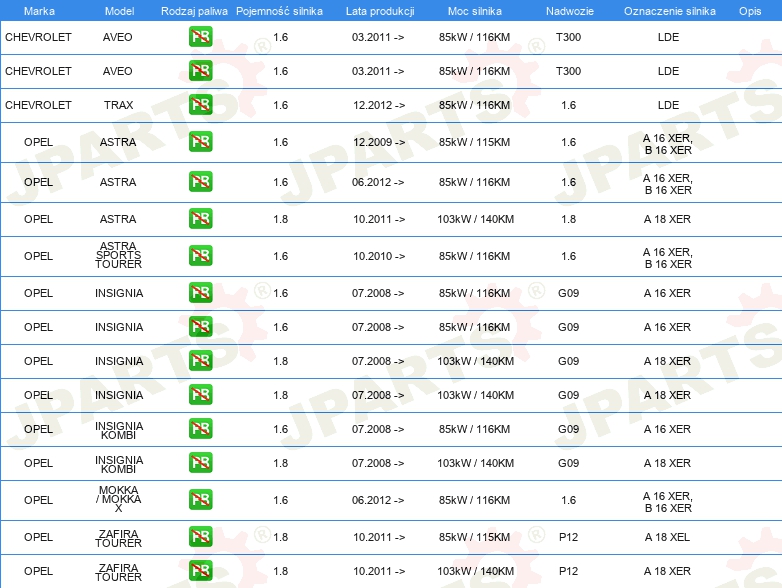
Task: Select 85kW / 115KM in ZAFIRA TOURER row
Action: pos(474,537)
